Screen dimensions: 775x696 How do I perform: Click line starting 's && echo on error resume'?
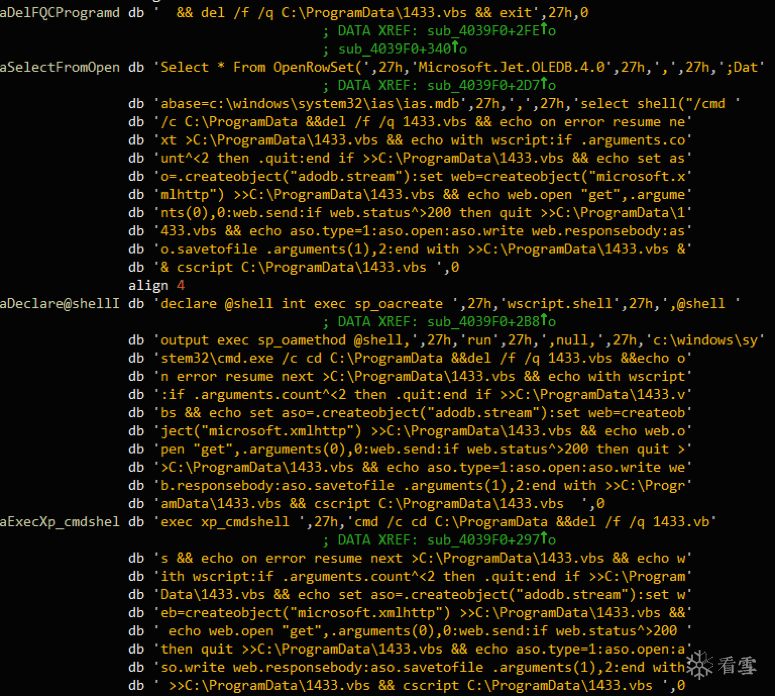pos(410,558)
